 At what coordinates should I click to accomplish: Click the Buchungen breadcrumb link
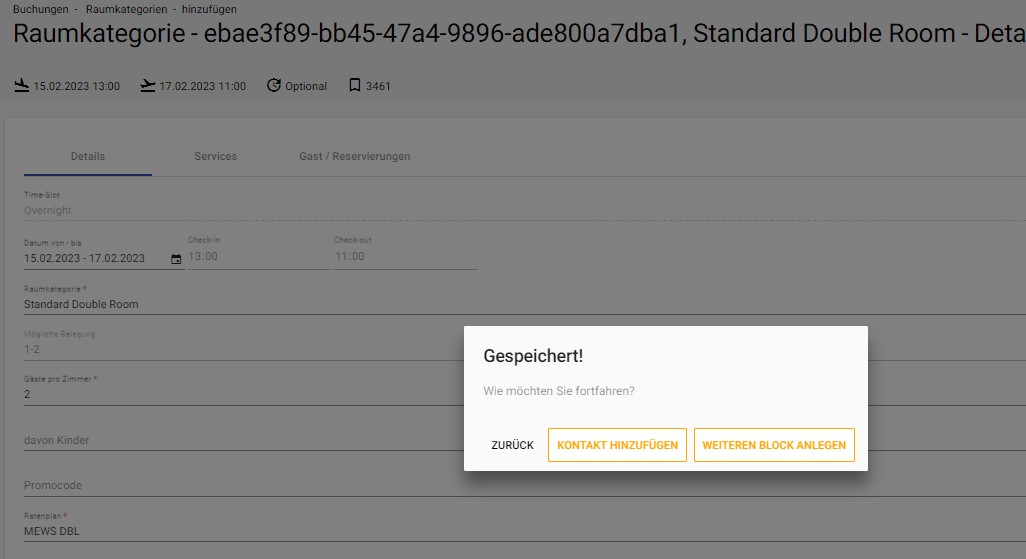[x=41, y=9]
